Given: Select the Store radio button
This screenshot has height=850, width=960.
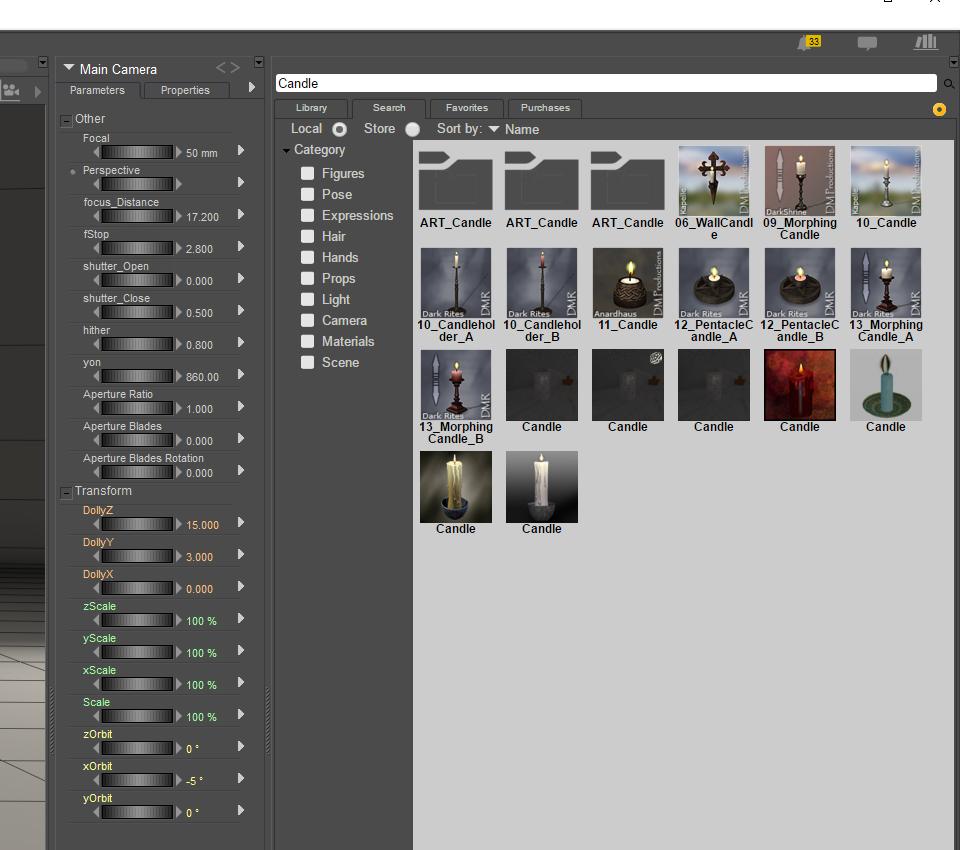Looking at the screenshot, I should pos(413,129).
